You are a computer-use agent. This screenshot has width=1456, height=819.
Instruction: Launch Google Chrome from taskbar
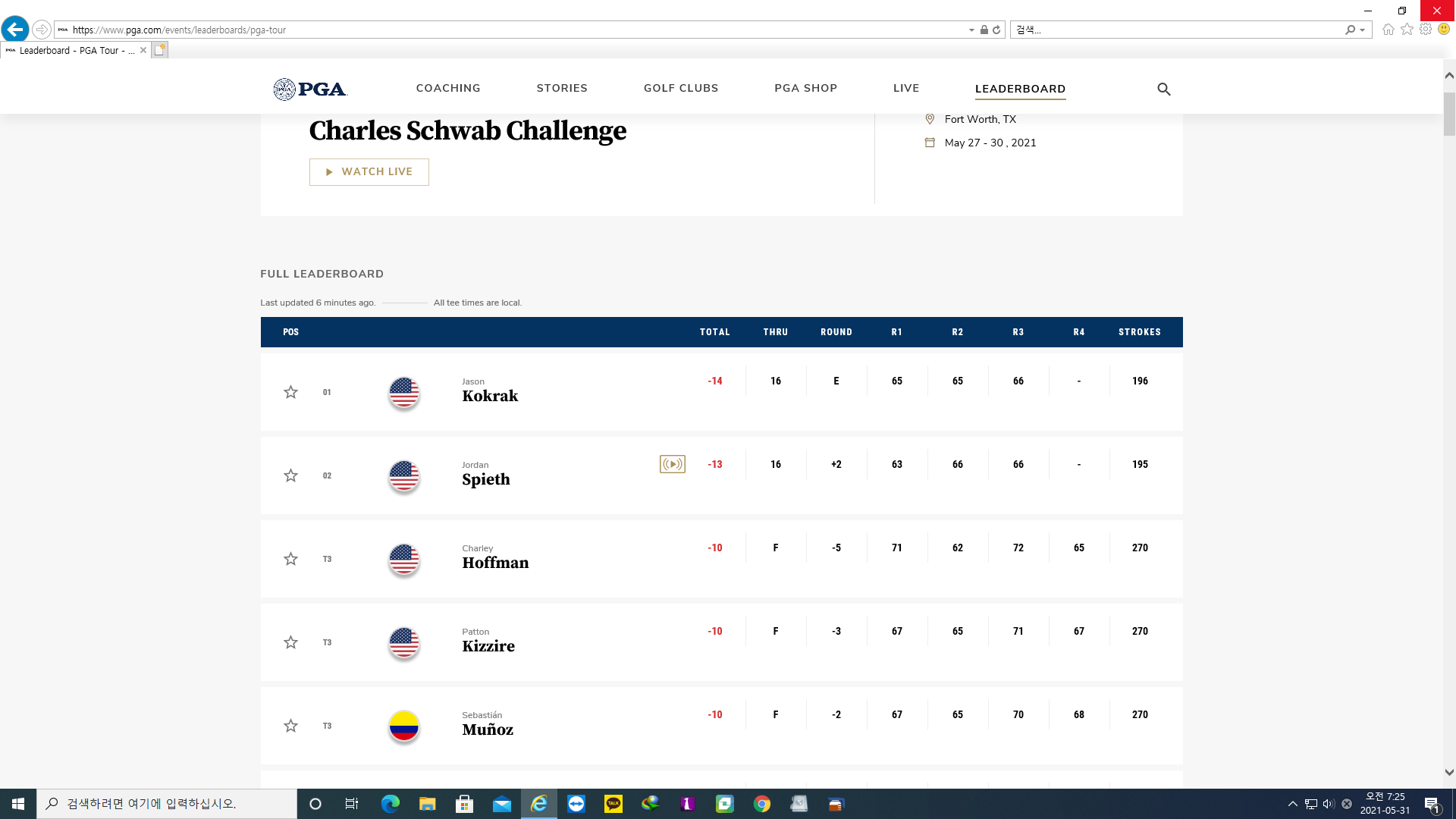[x=762, y=804]
